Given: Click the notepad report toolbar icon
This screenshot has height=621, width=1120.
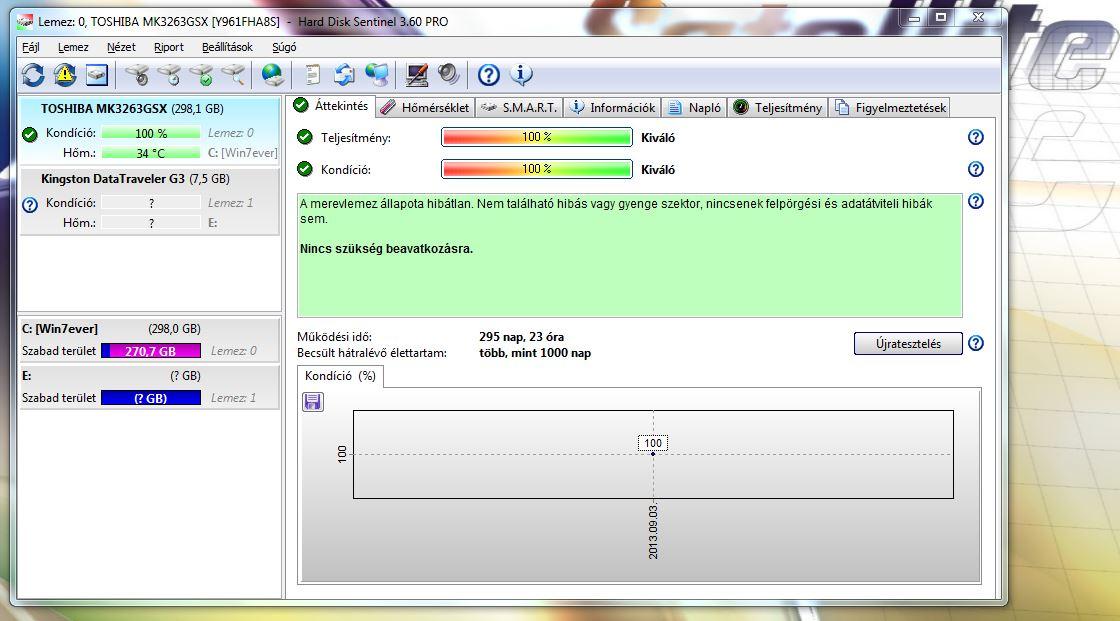Looking at the screenshot, I should pos(312,74).
